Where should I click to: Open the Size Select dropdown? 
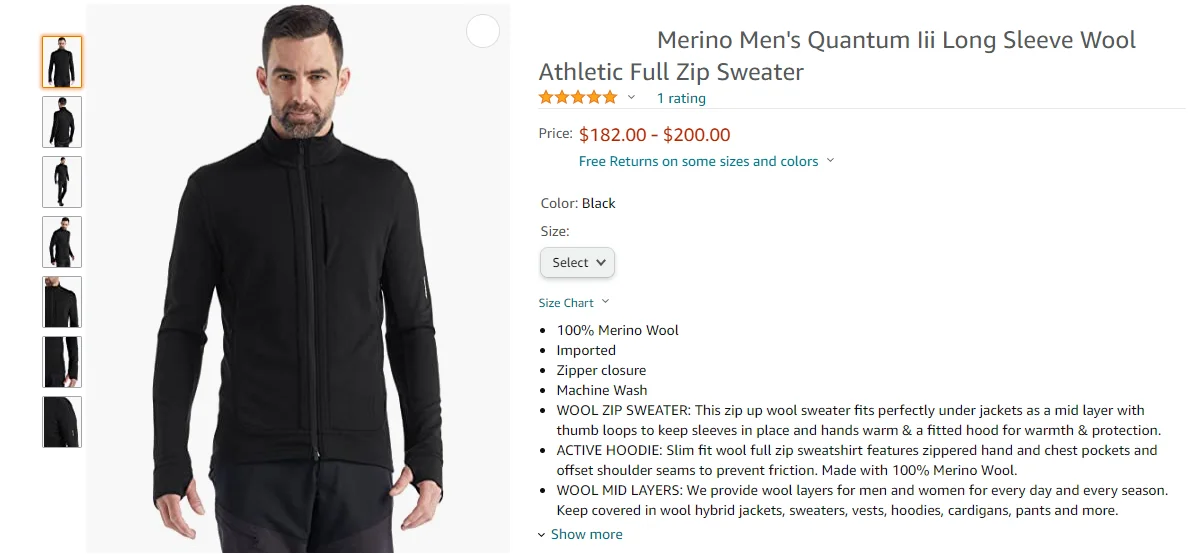577,262
